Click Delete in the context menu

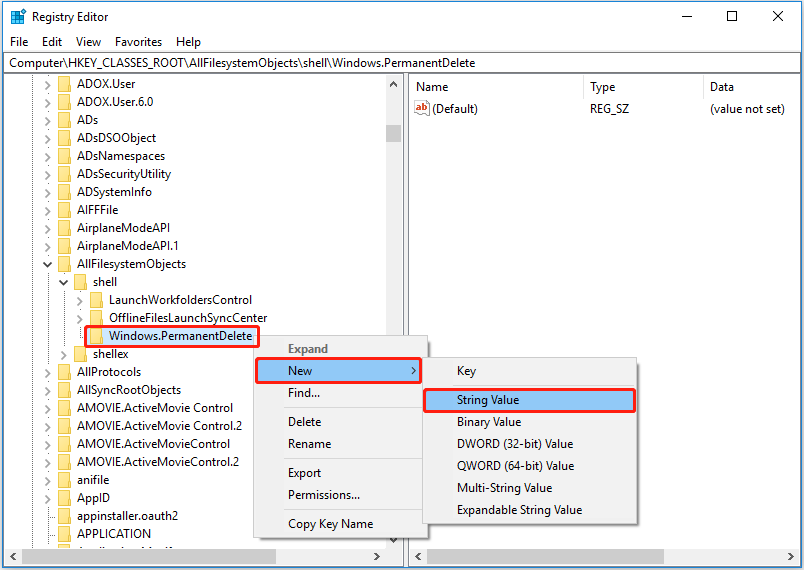click(x=340, y=422)
